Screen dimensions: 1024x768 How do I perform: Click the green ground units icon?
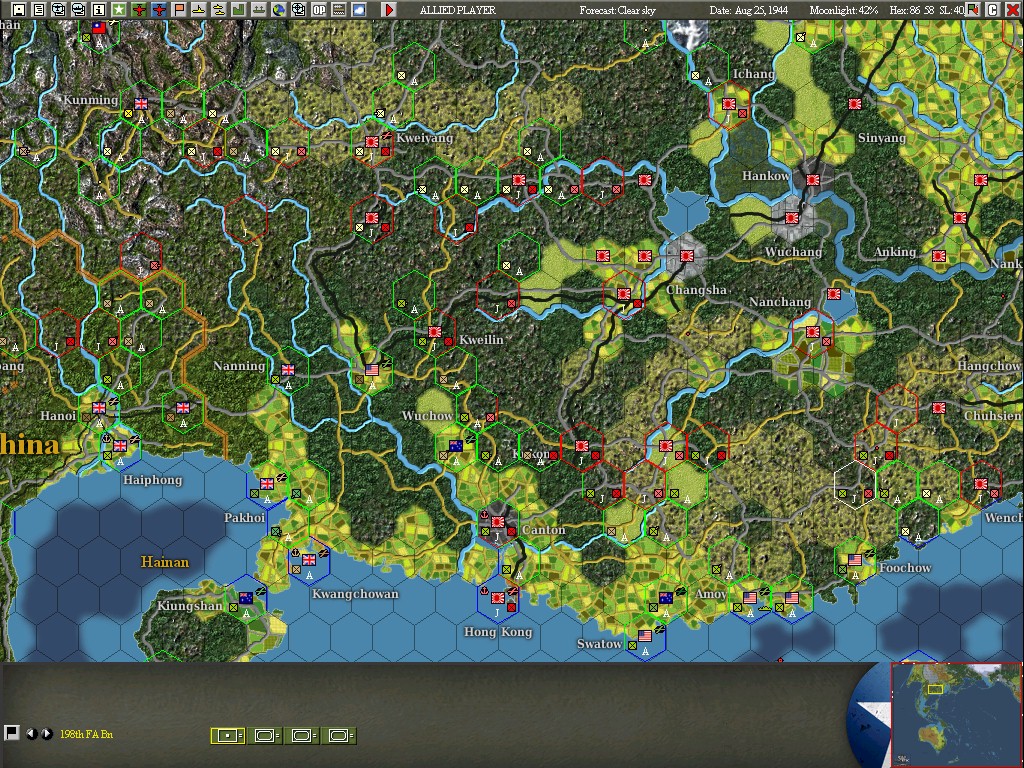coord(259,10)
